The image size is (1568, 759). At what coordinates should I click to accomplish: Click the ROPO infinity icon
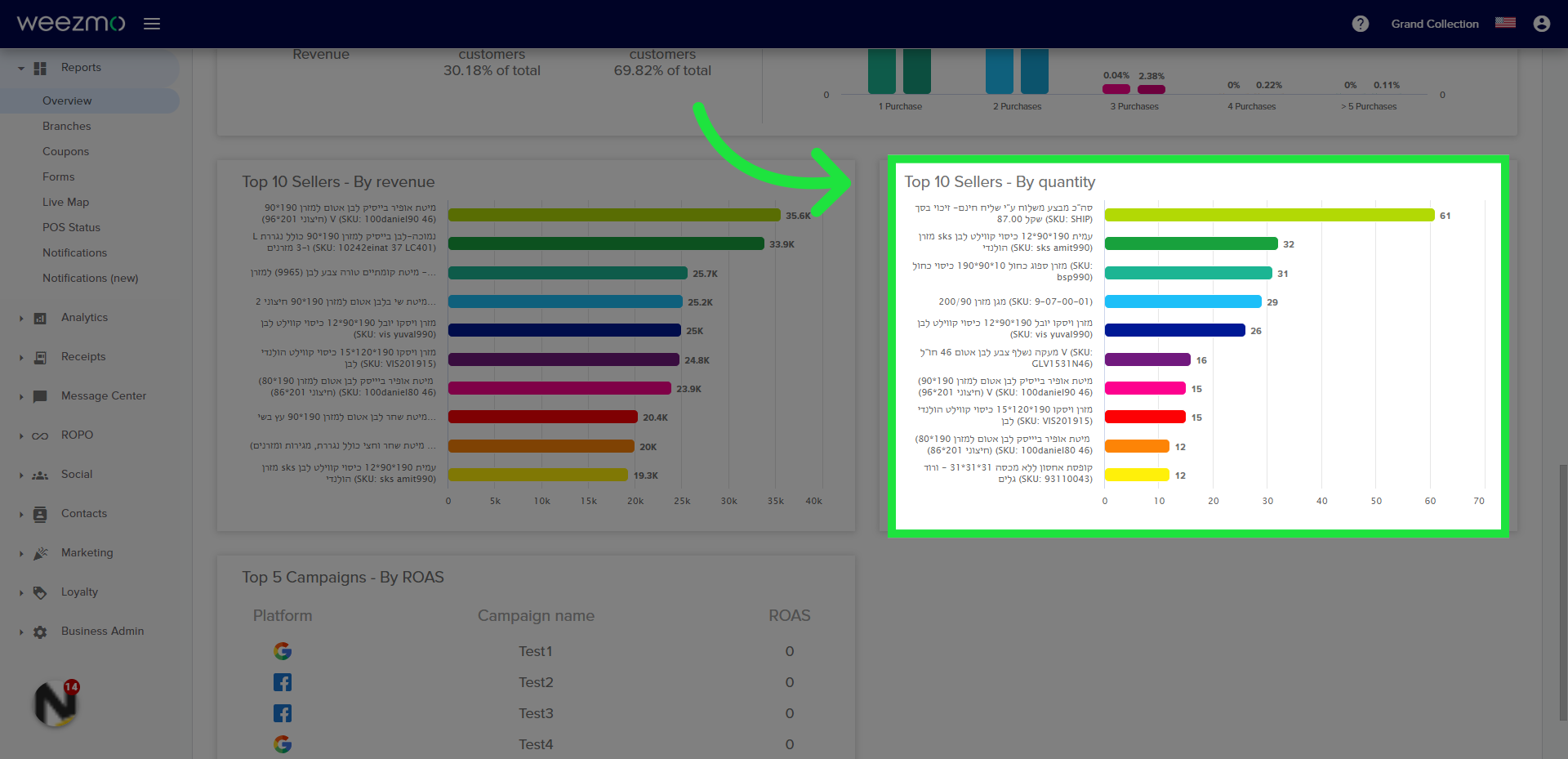40,435
